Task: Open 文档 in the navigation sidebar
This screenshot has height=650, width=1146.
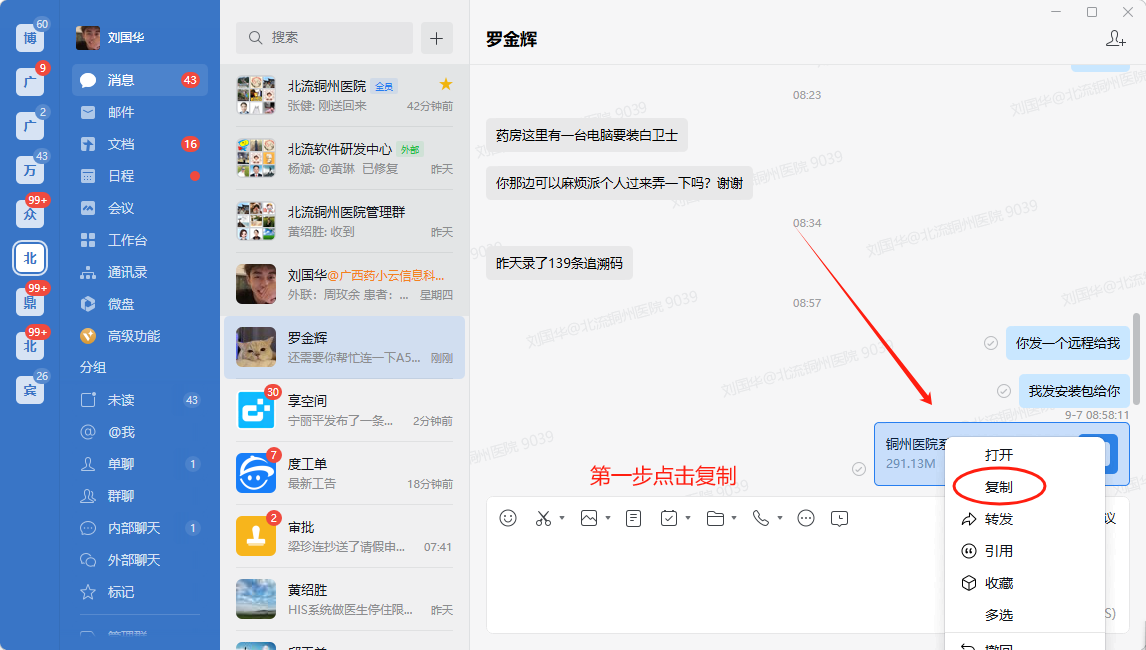Action: (140, 144)
